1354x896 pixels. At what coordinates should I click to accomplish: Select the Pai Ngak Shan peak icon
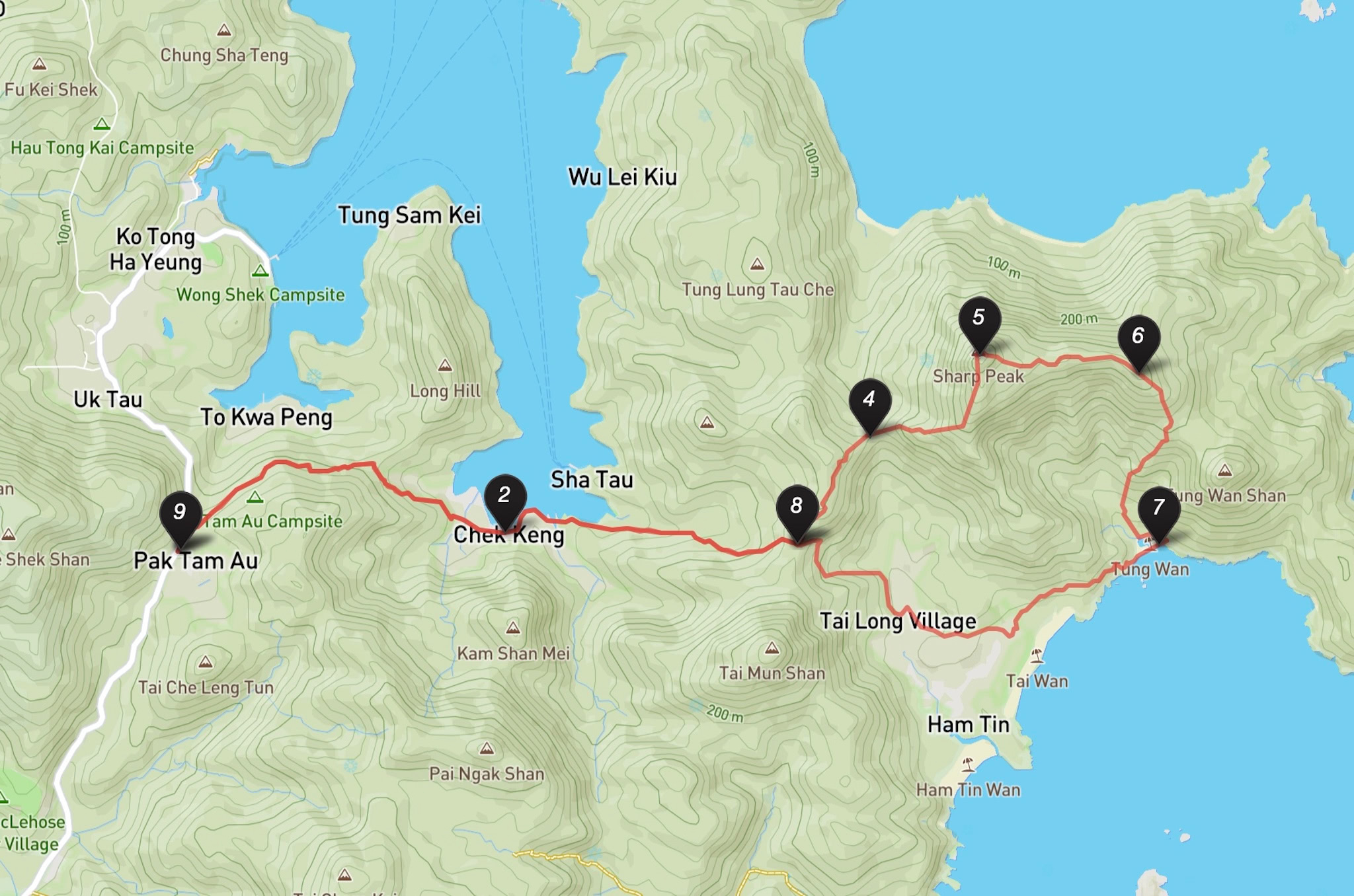[487, 749]
